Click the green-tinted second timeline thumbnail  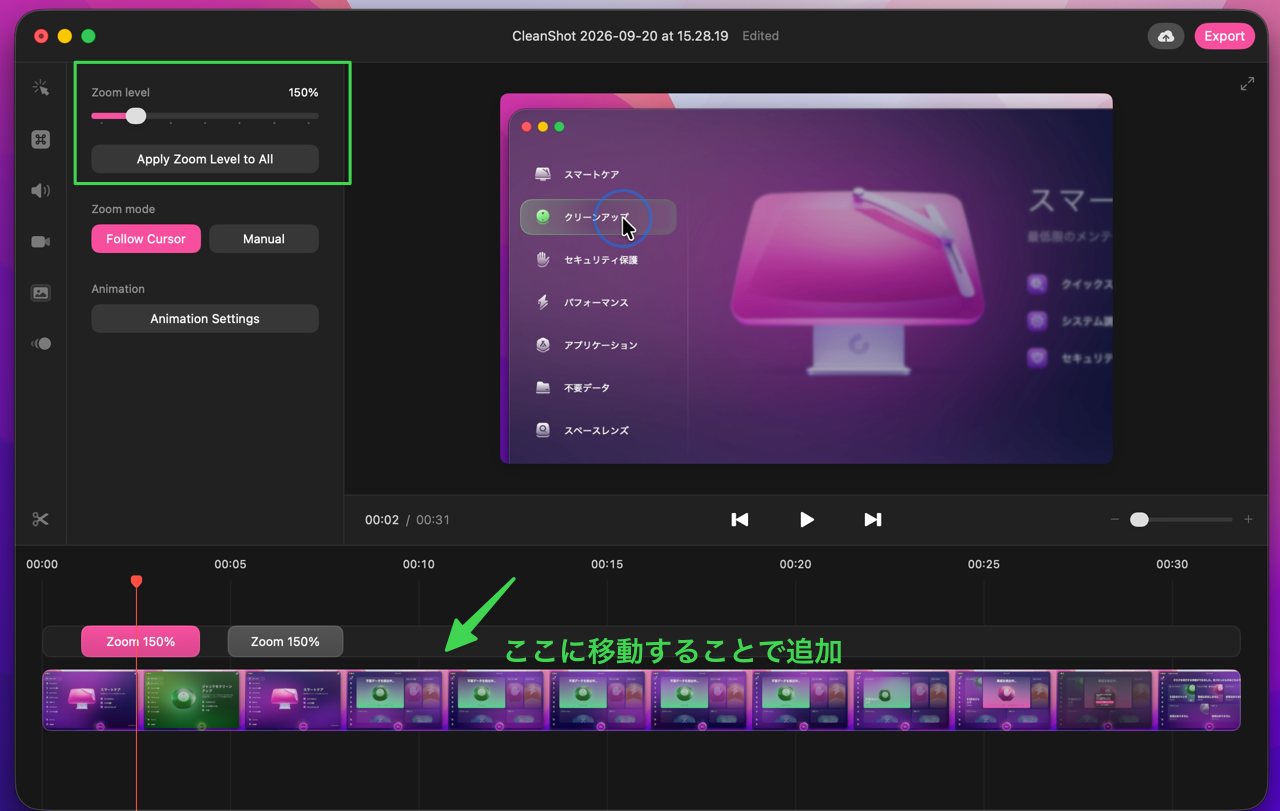[194, 700]
